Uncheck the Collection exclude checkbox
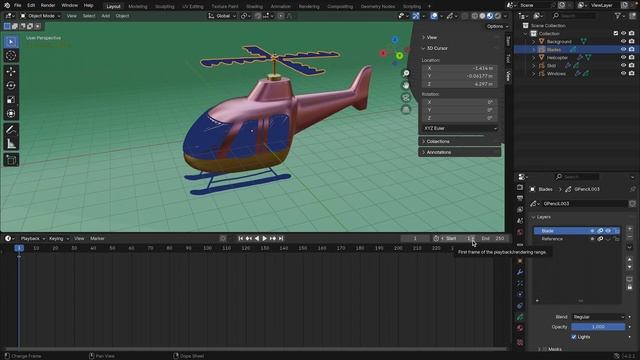This screenshot has height=360, width=640. pyautogui.click(x=616, y=33)
